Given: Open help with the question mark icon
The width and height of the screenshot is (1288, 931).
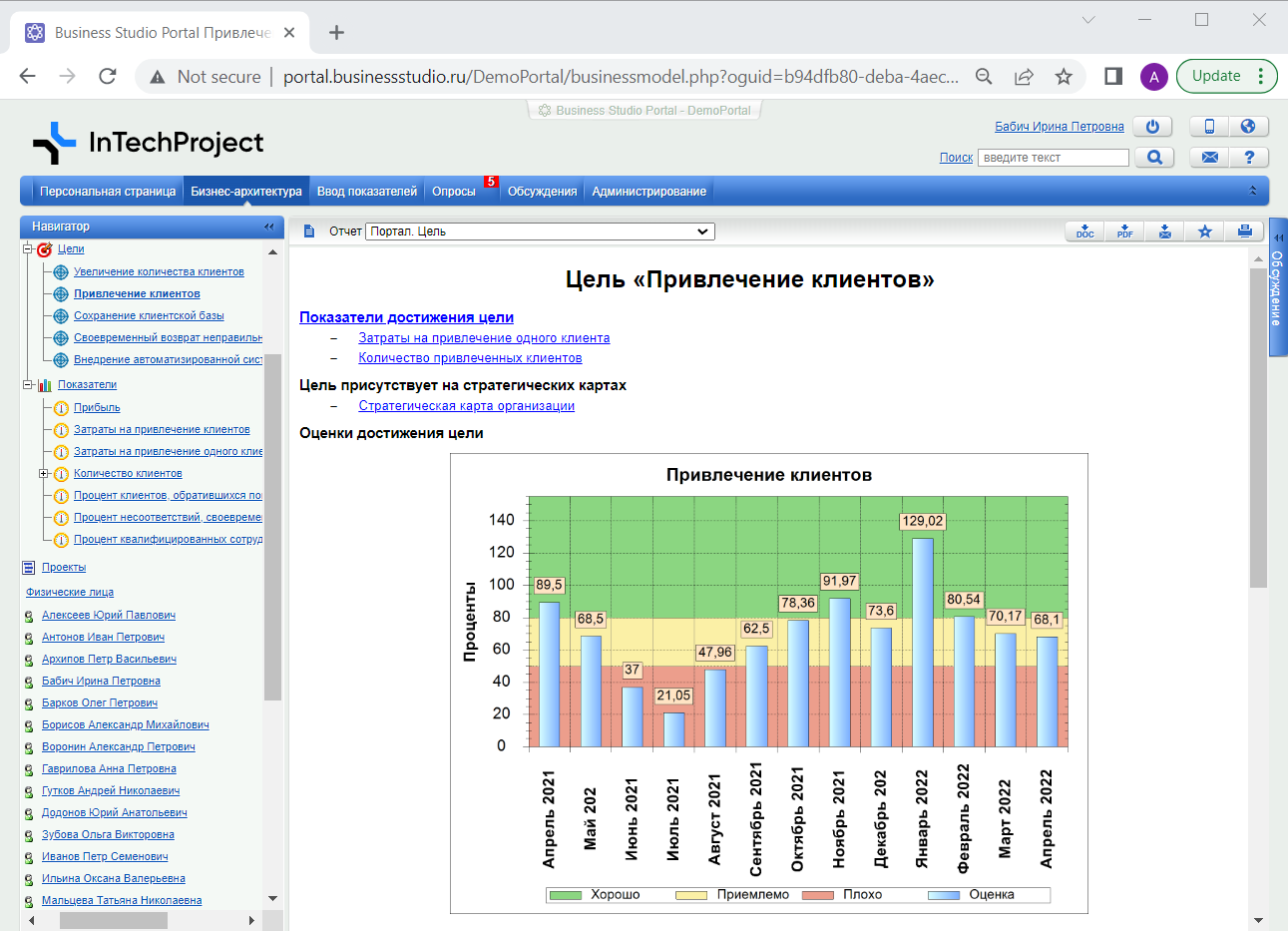Looking at the screenshot, I should pos(1248,158).
